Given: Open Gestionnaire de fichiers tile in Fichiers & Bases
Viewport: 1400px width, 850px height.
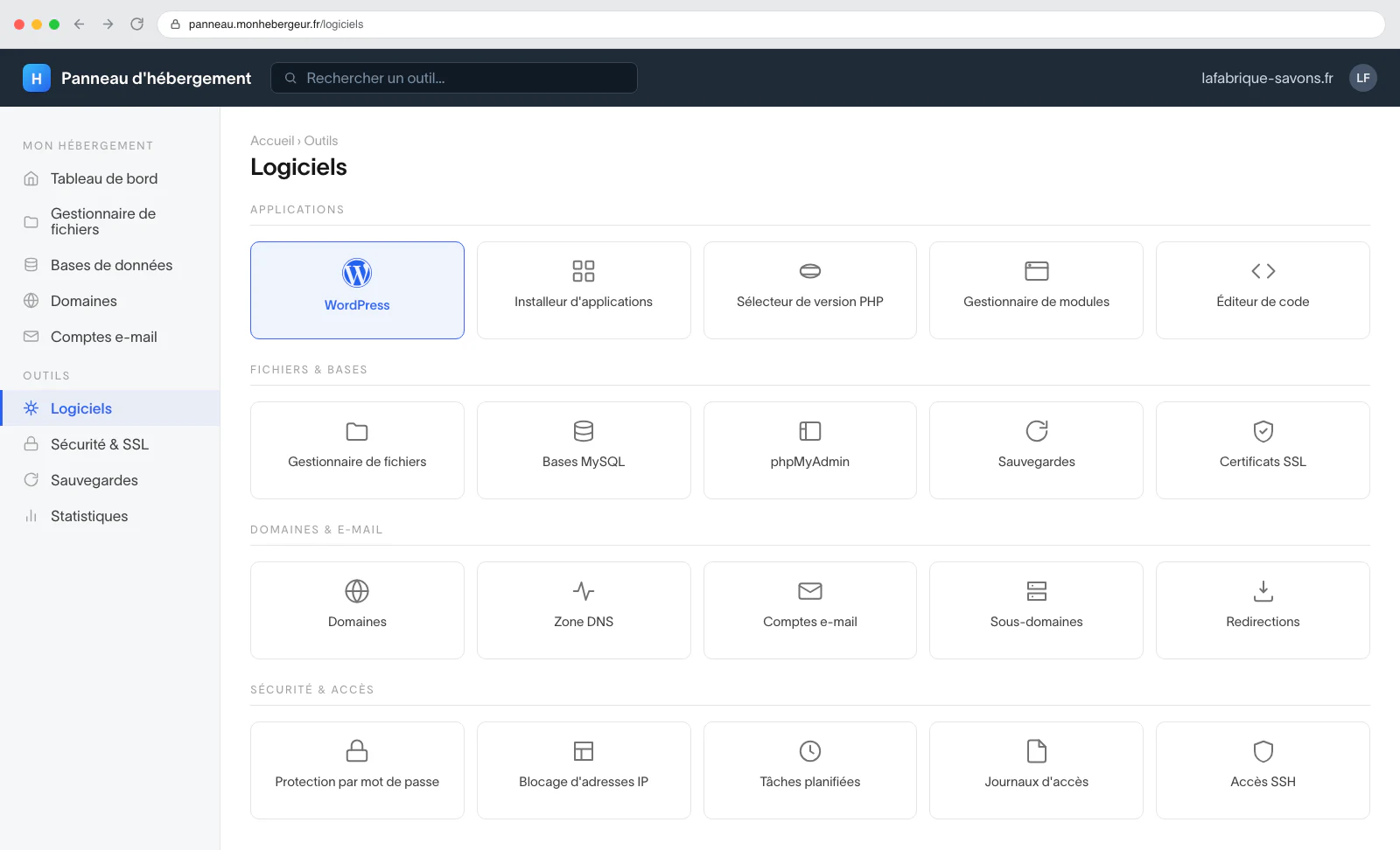Looking at the screenshot, I should tap(357, 450).
